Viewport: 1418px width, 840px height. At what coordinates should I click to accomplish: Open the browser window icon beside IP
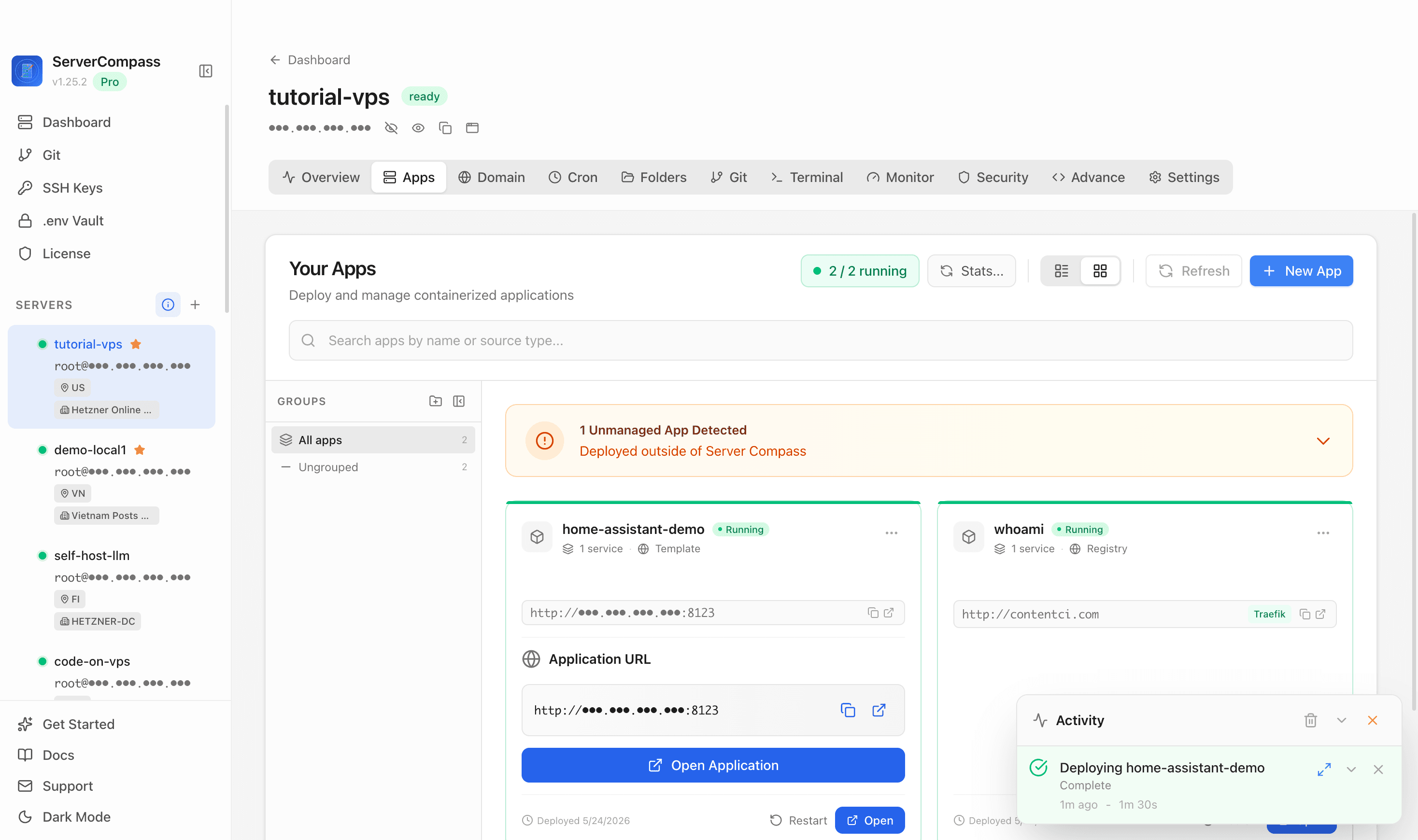pyautogui.click(x=472, y=128)
